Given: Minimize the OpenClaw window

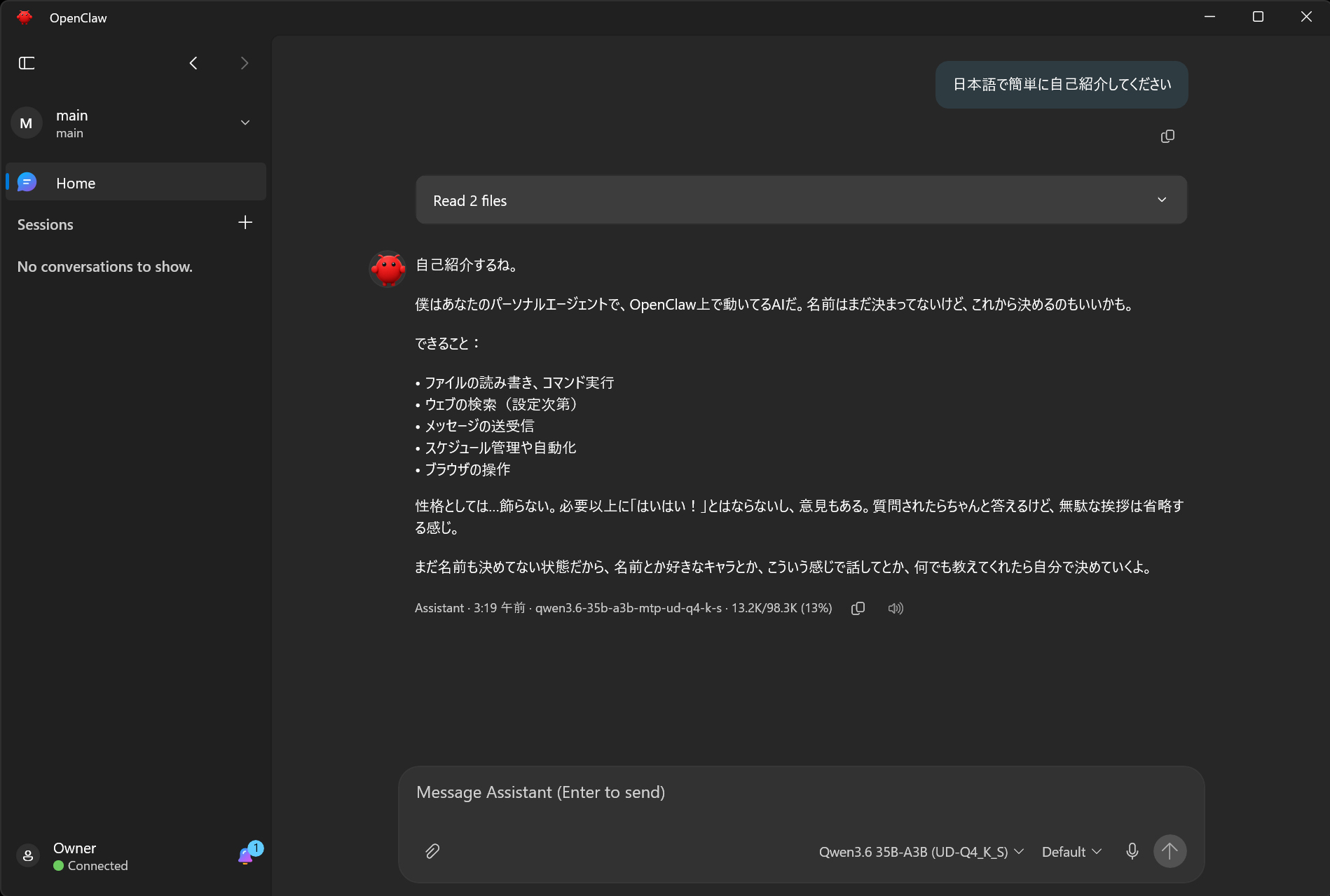Looking at the screenshot, I should point(1209,17).
